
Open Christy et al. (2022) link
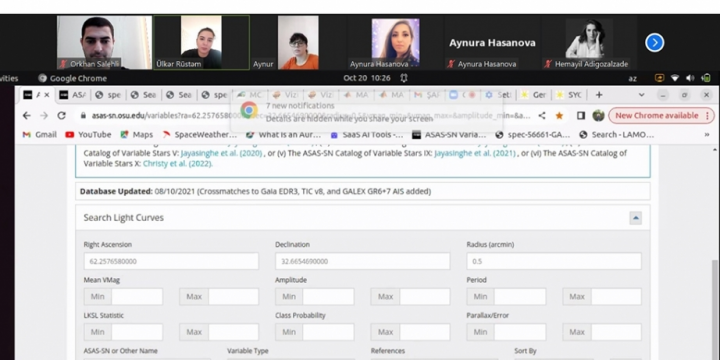[178, 163]
